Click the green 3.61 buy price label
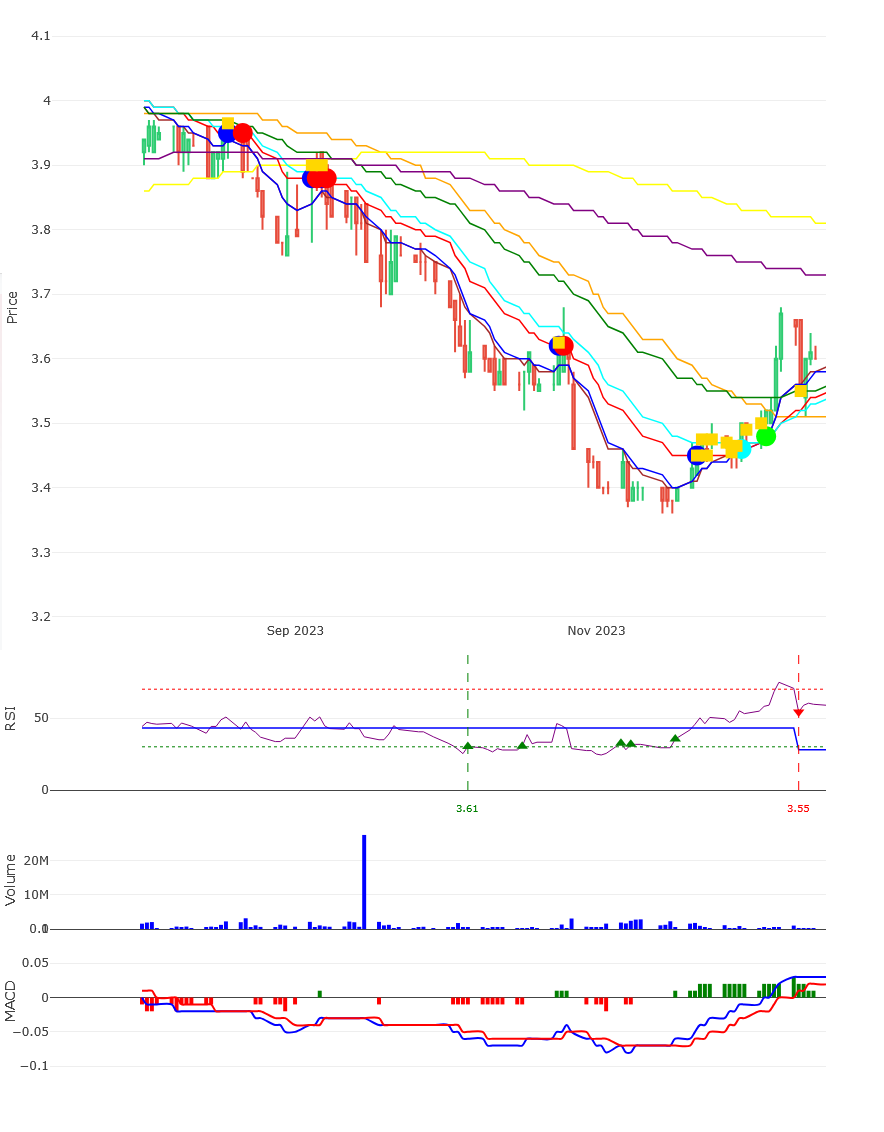The height and width of the screenshot is (1132, 884). (x=467, y=809)
